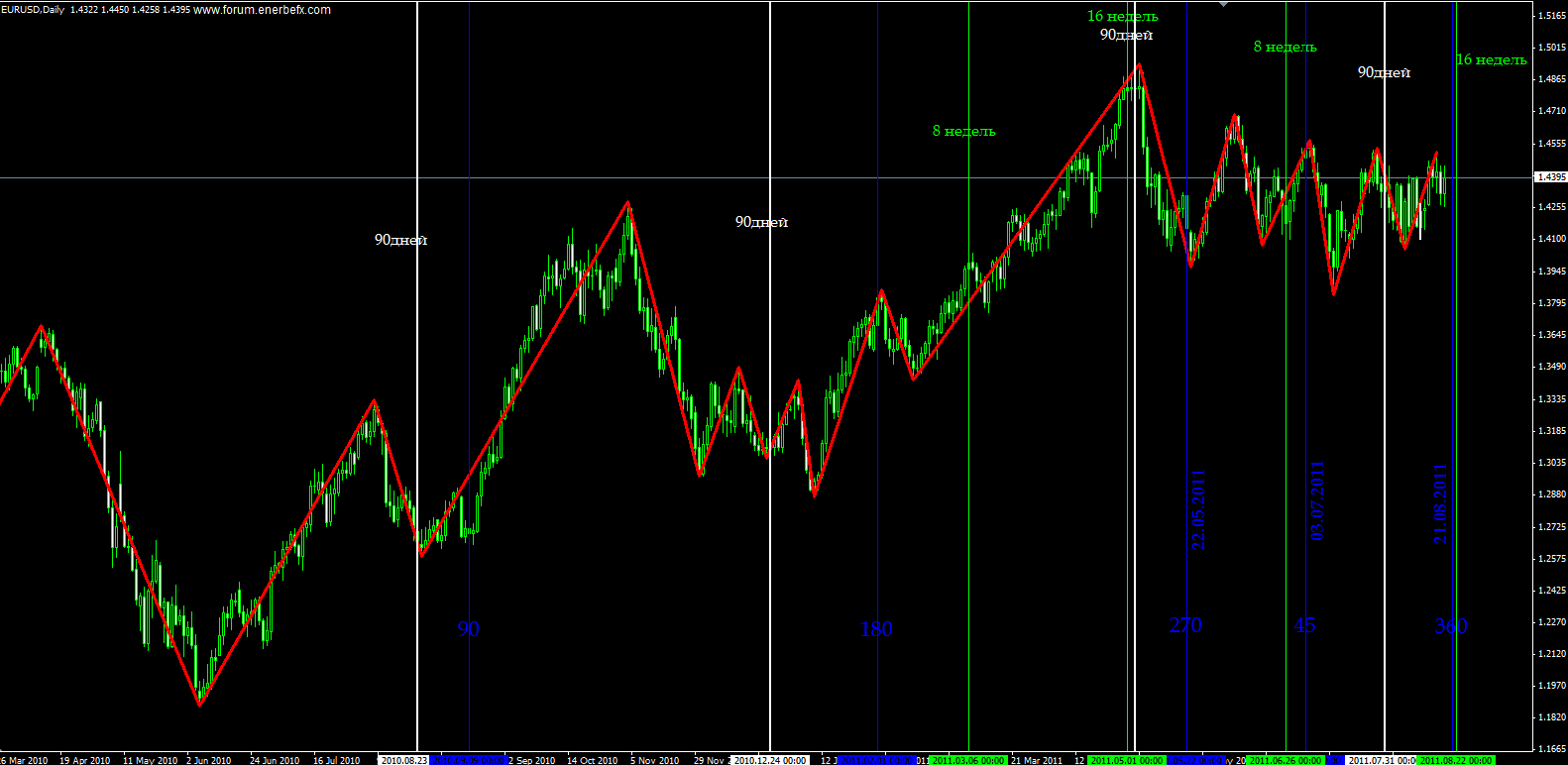Click the rotated 03.07.2011 date label

point(1317,500)
